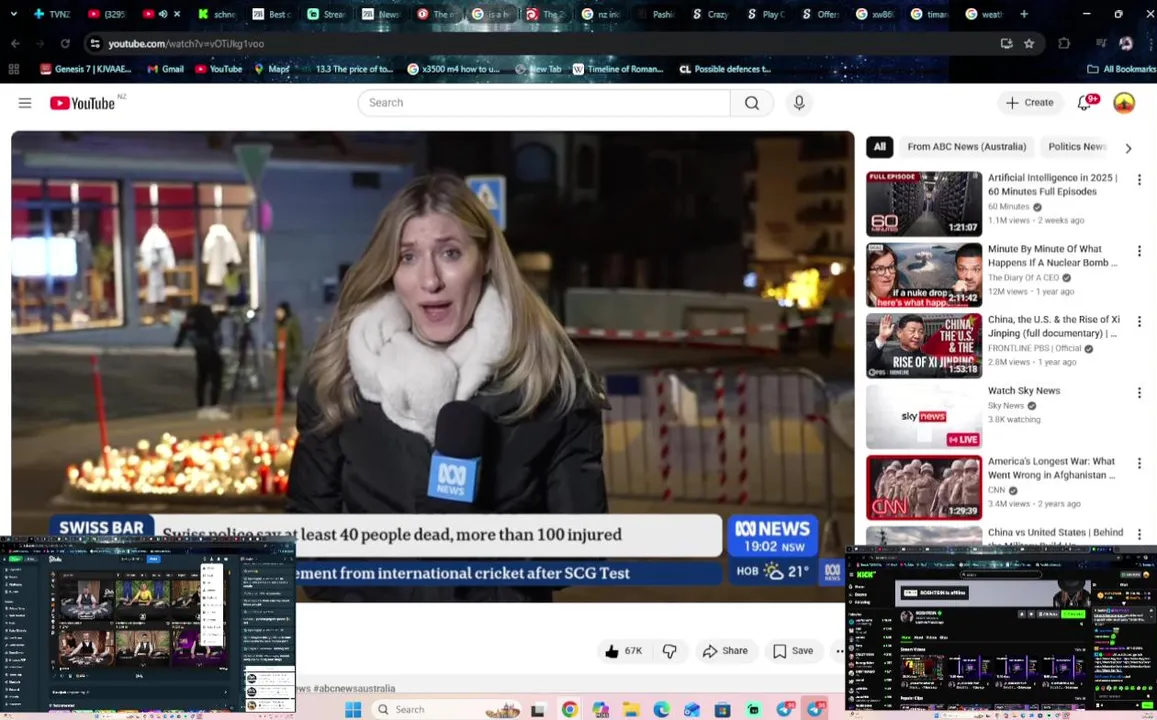Switch to the Crazy browser tab
The height and width of the screenshot is (720, 1157).
[711, 14]
